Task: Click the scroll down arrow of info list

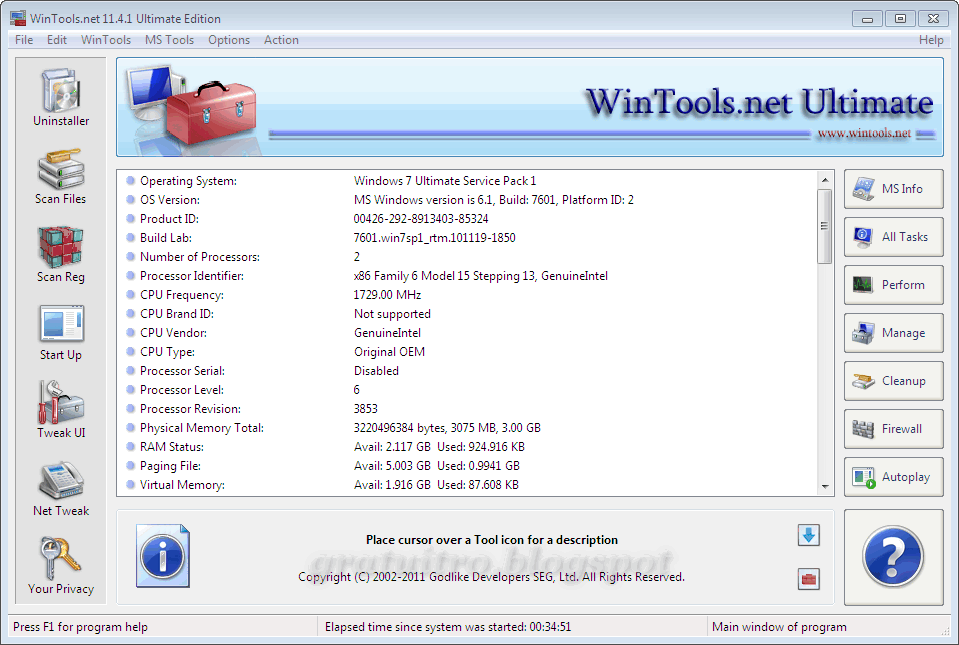Action: (825, 487)
